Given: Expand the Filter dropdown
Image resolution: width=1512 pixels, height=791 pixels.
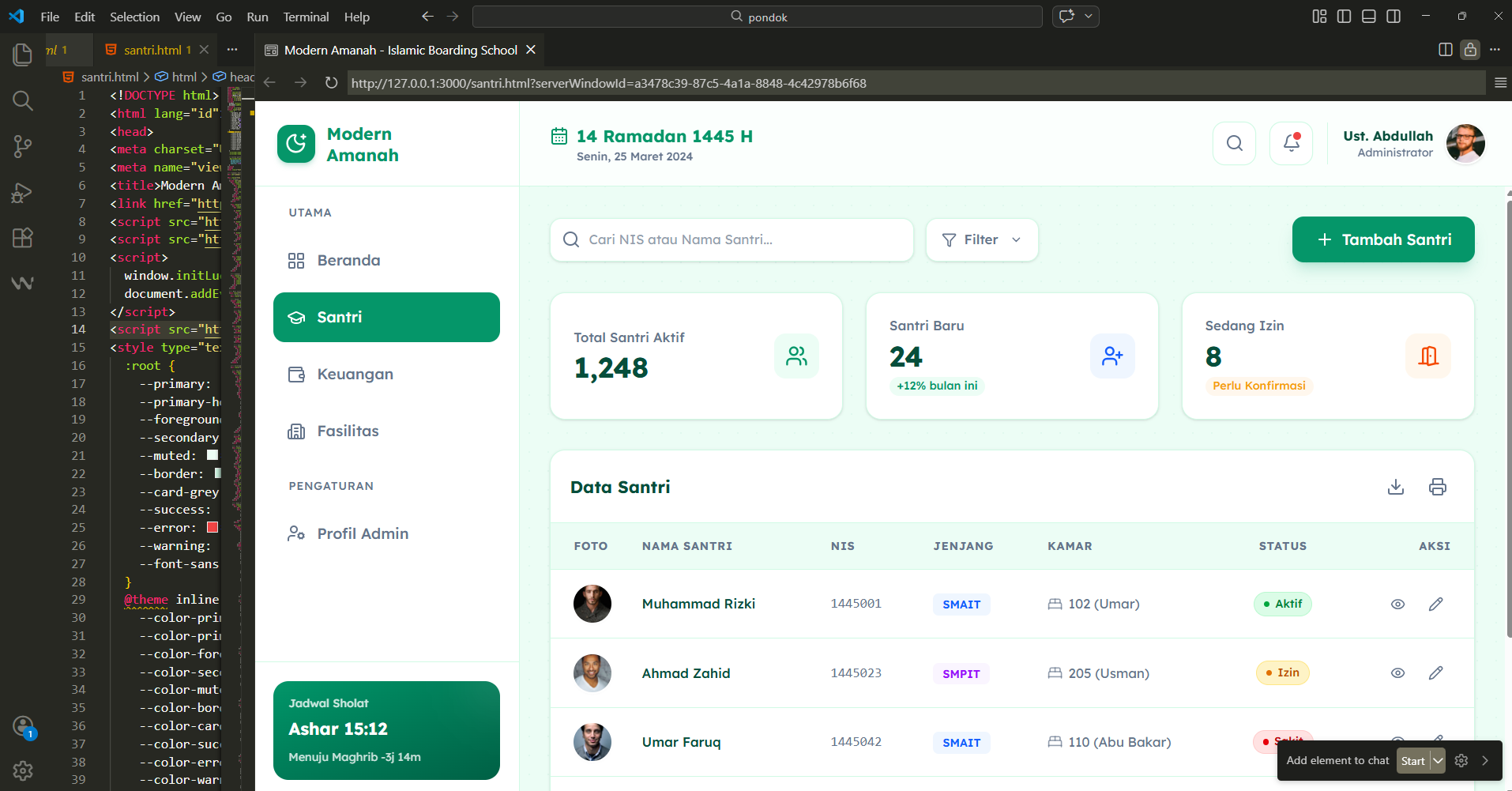Looking at the screenshot, I should pos(981,239).
